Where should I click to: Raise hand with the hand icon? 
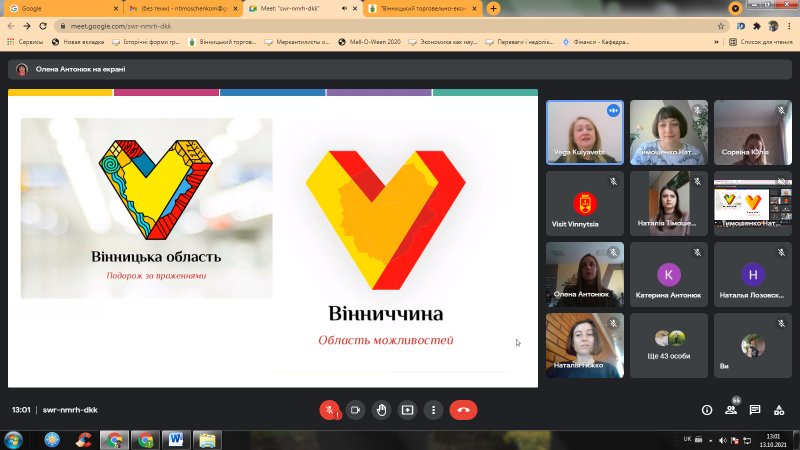382,410
